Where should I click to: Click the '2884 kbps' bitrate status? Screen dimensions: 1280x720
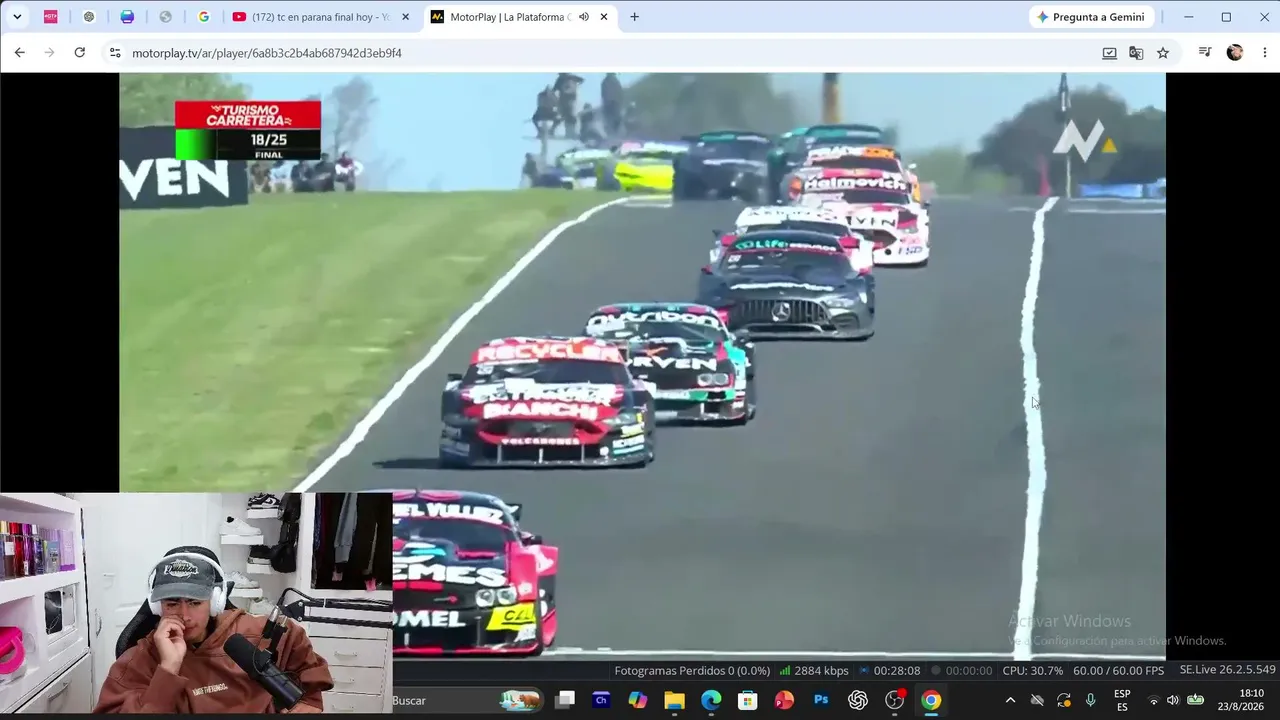pos(814,671)
